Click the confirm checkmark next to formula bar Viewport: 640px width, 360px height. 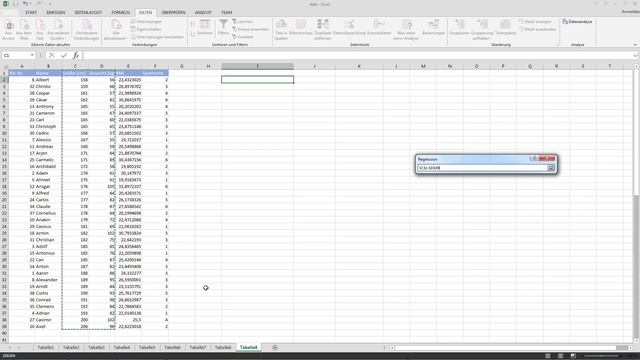(x=64, y=55)
